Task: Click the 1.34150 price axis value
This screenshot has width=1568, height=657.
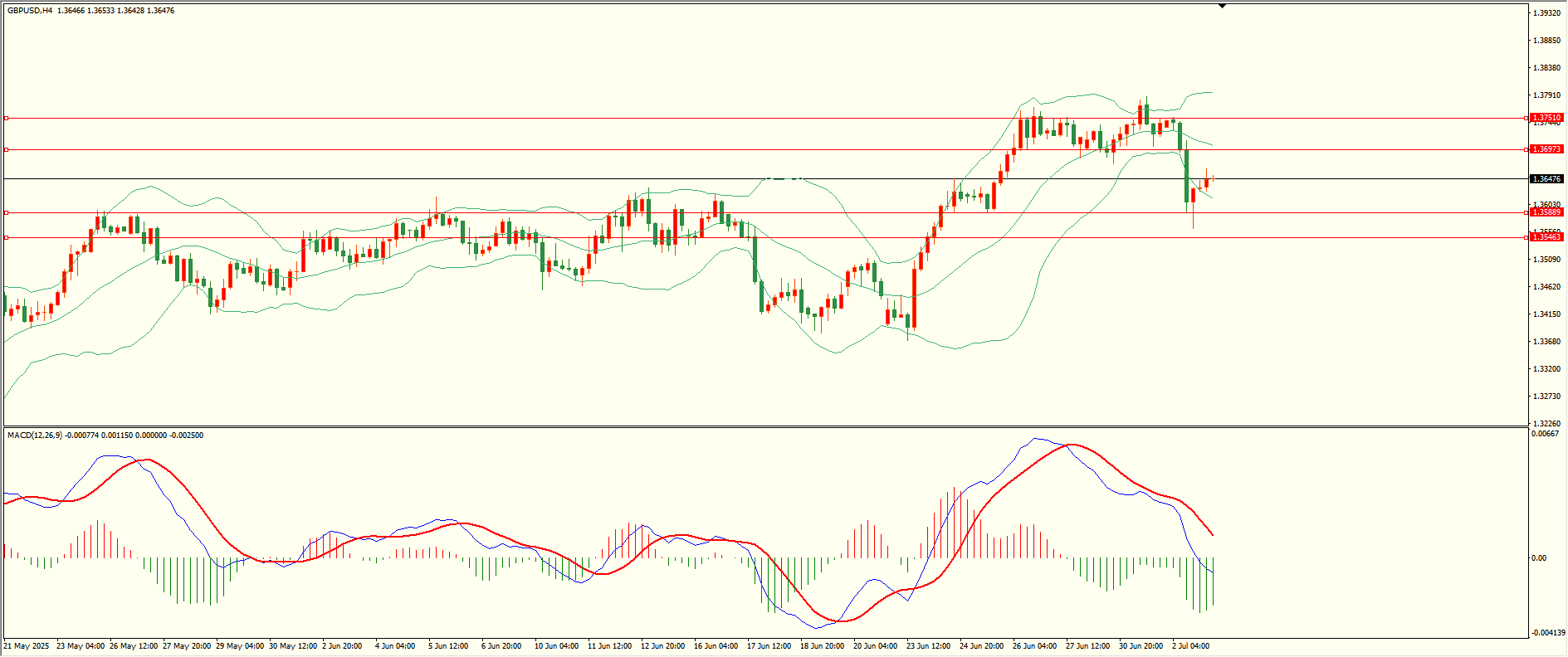Action: 1546,314
